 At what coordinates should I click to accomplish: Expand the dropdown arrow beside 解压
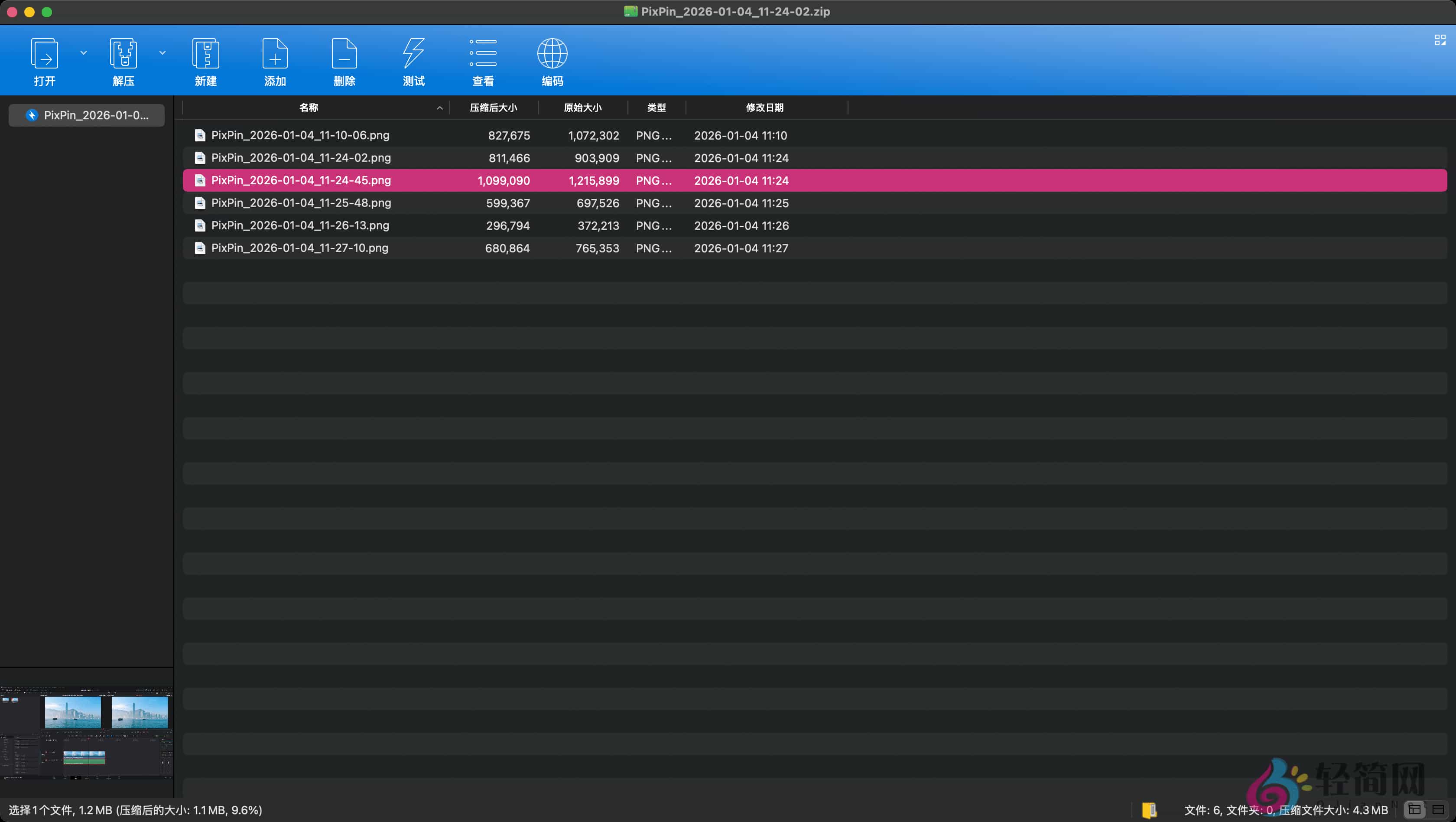coord(162,52)
